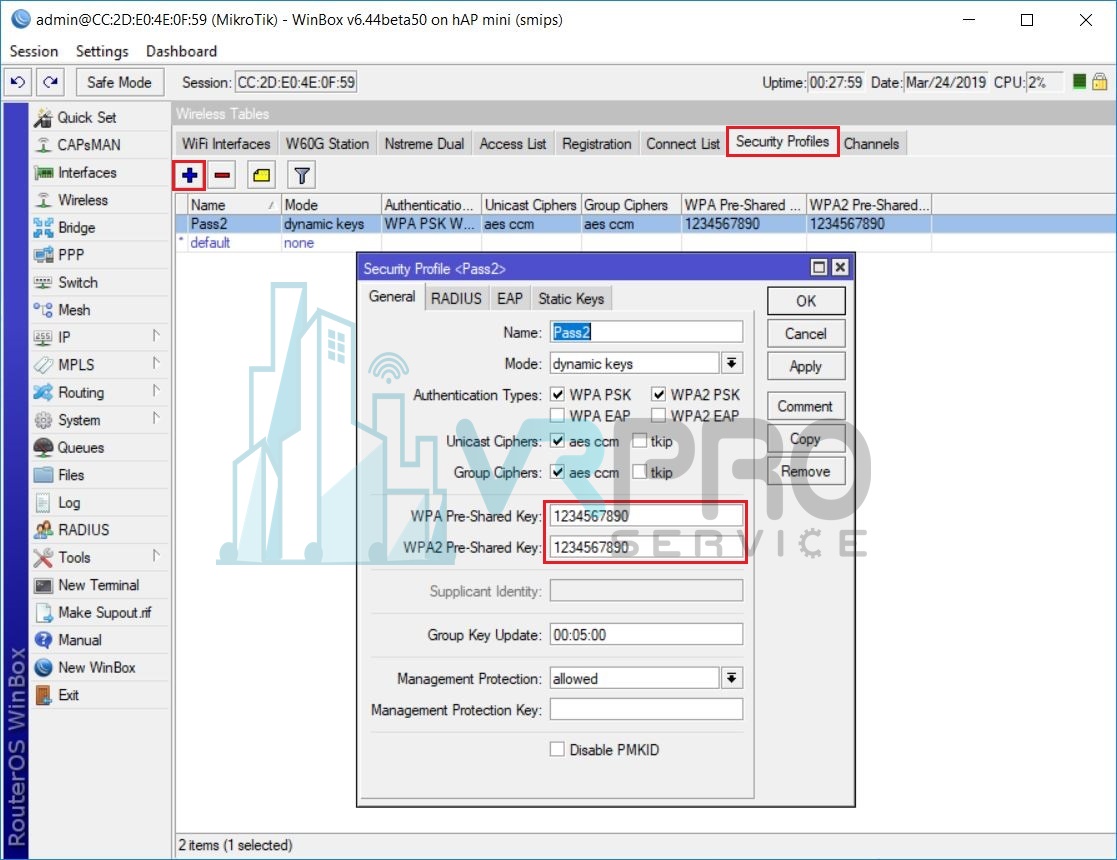The height and width of the screenshot is (860, 1117).
Task: Check the tkip Unicast Ciphers checkbox
Action: (639, 442)
